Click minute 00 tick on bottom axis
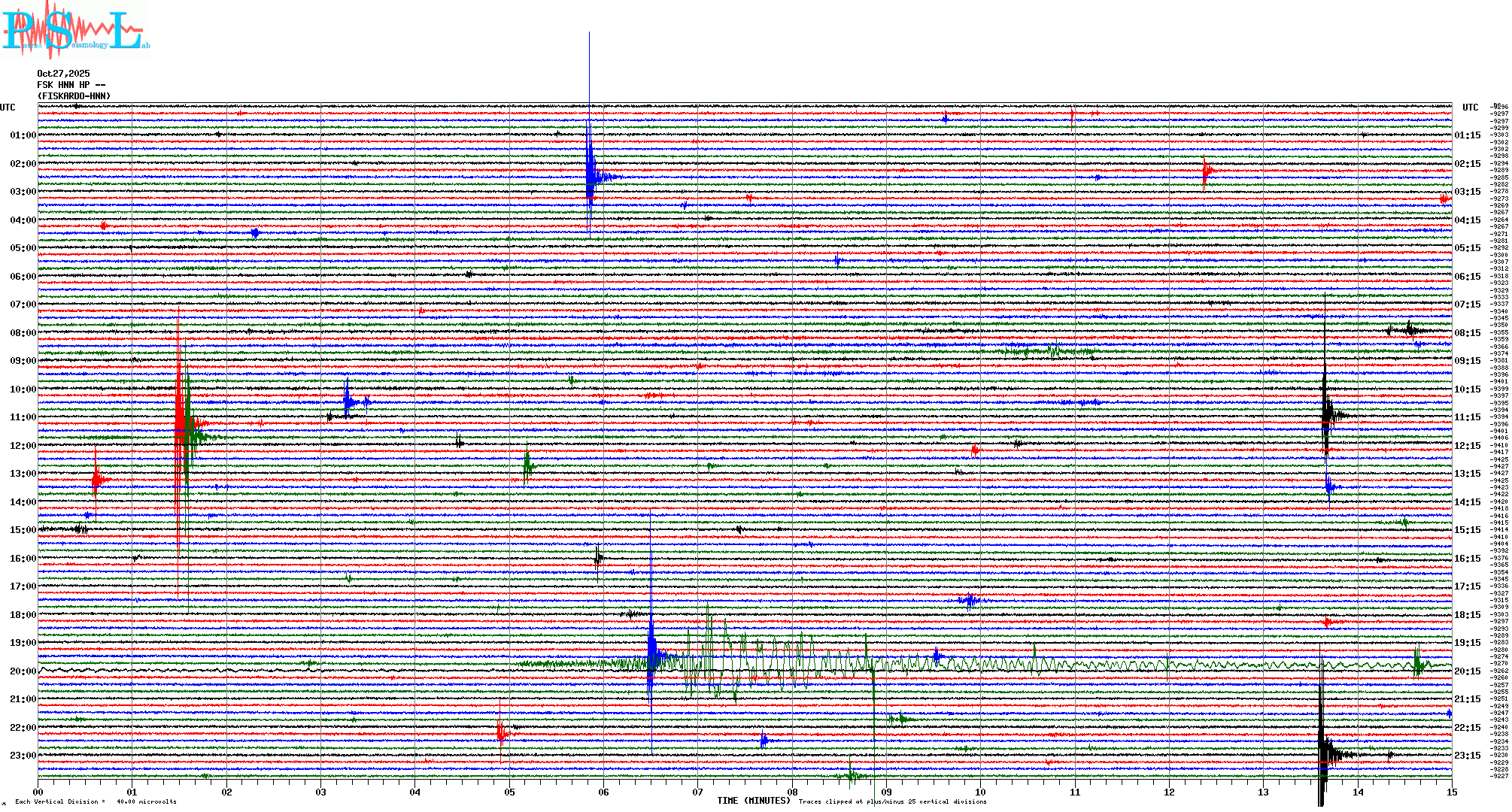 coord(38,792)
